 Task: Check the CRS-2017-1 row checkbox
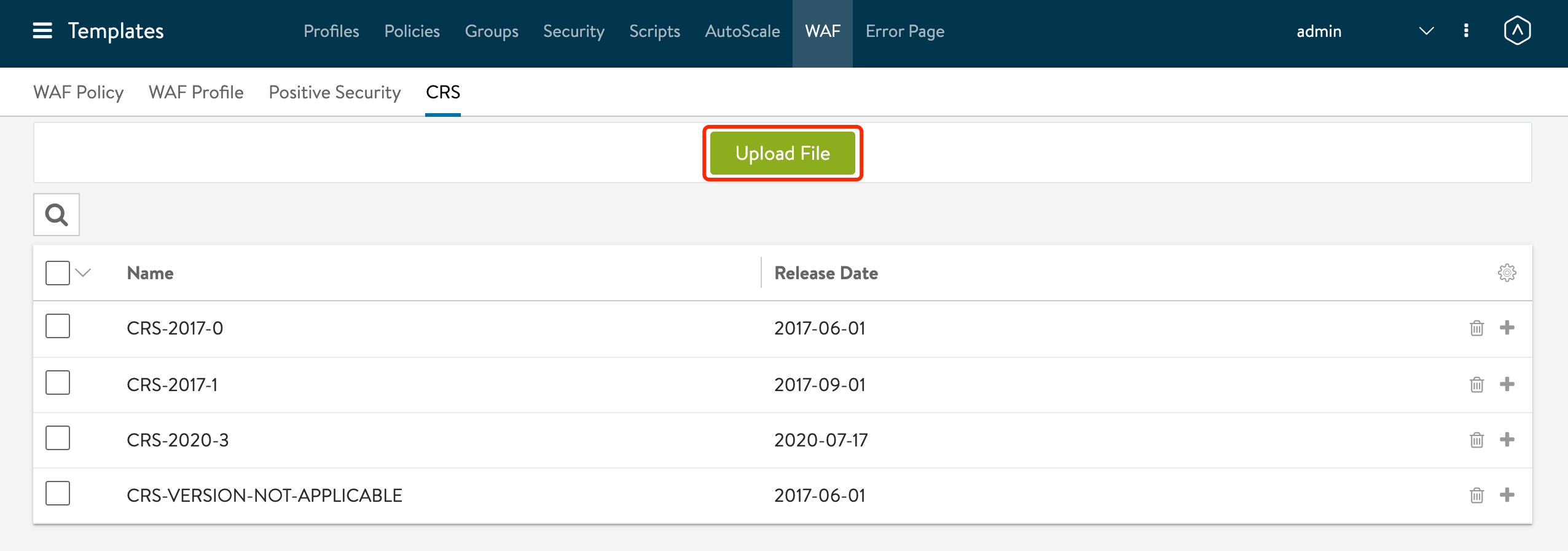58,383
